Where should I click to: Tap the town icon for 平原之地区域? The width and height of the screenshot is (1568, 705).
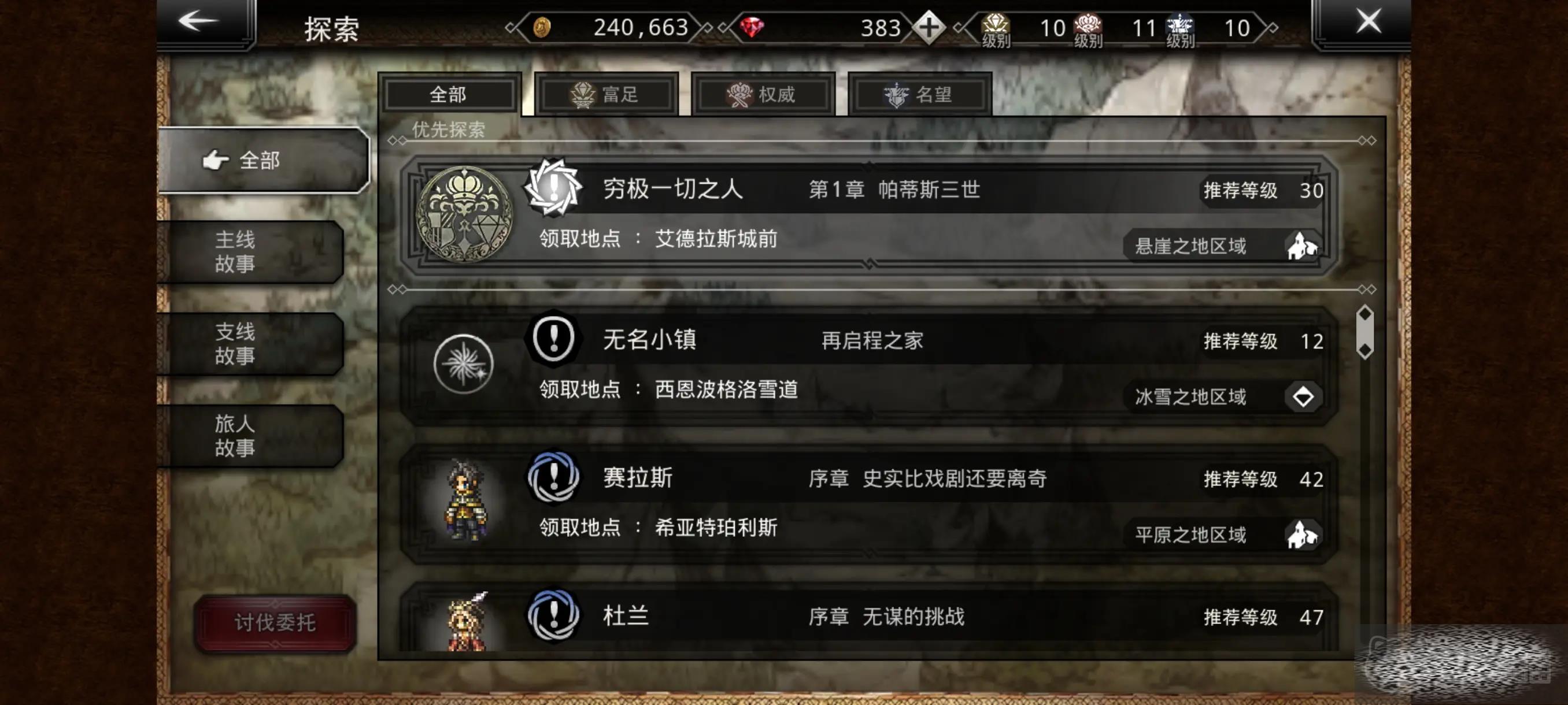[x=1302, y=535]
